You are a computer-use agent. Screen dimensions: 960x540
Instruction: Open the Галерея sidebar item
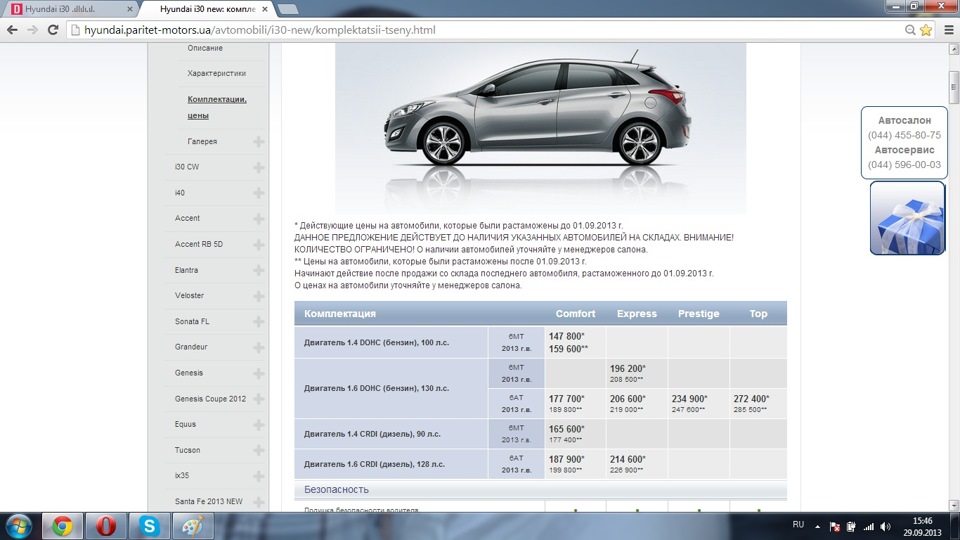tap(202, 141)
